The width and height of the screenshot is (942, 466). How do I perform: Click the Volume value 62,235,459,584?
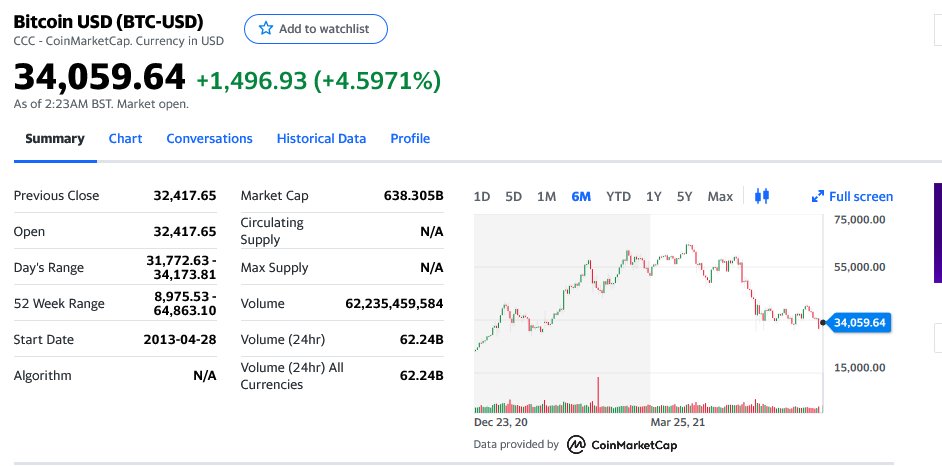pos(394,303)
